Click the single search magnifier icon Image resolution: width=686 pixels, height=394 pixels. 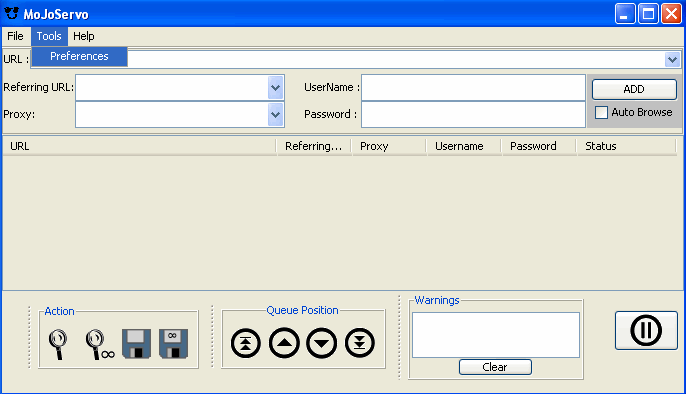(58, 344)
